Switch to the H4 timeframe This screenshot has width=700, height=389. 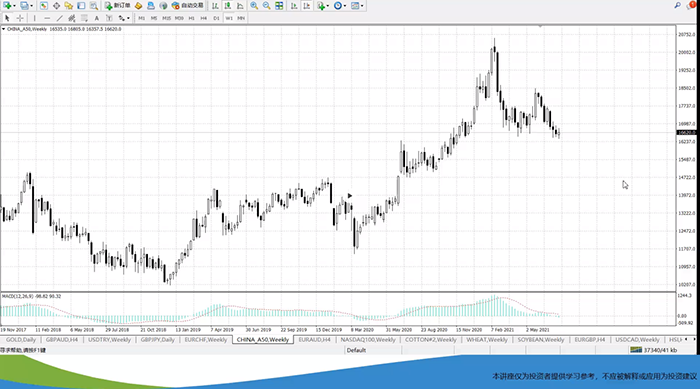pyautogui.click(x=204, y=18)
